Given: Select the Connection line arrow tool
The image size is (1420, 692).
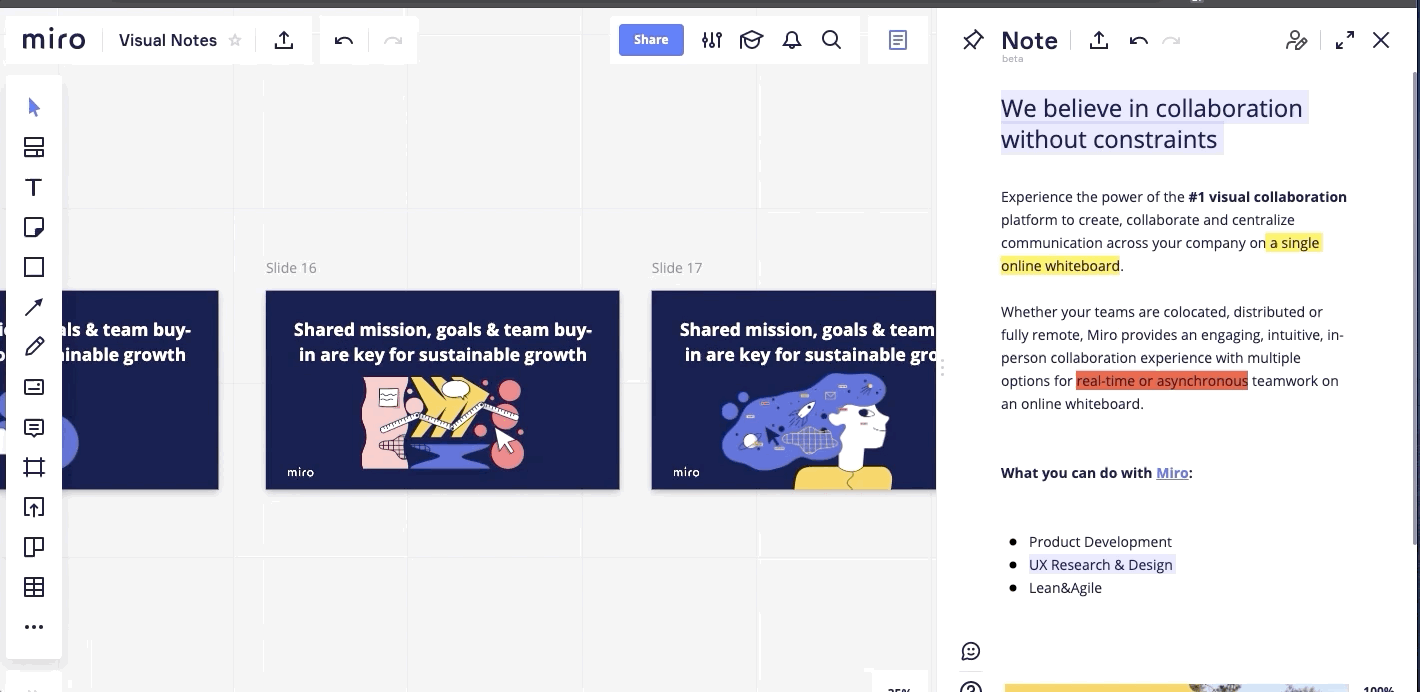Looking at the screenshot, I should tap(34, 307).
